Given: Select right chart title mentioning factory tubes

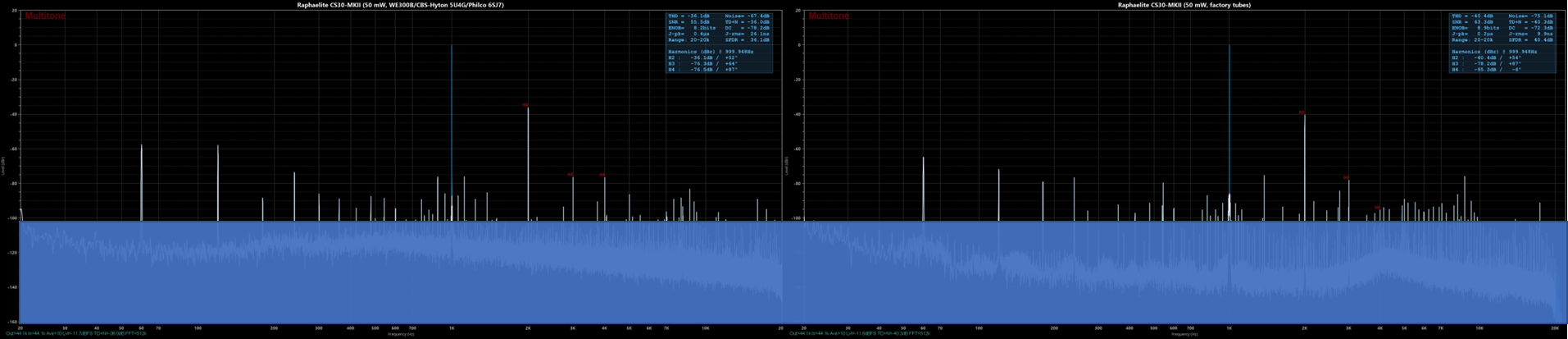Looking at the screenshot, I should pos(1184,5).
